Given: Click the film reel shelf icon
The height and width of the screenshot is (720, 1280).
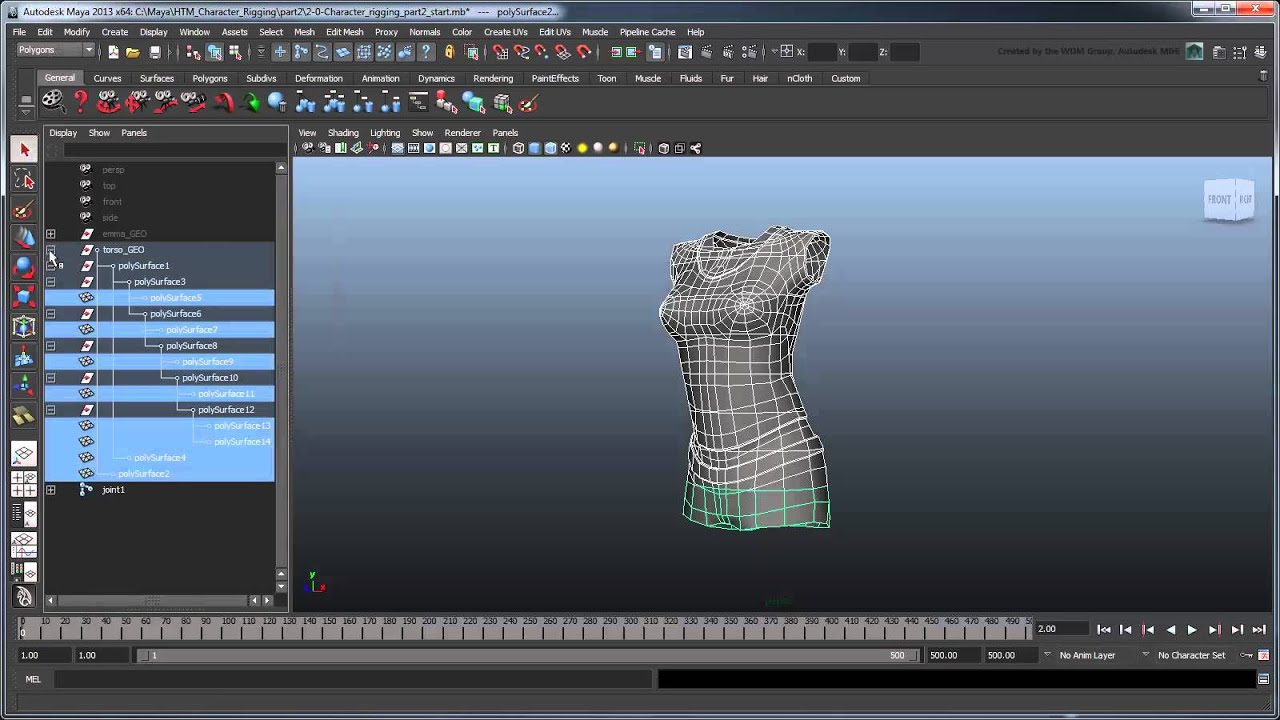Looking at the screenshot, I should pyautogui.click(x=53, y=102).
